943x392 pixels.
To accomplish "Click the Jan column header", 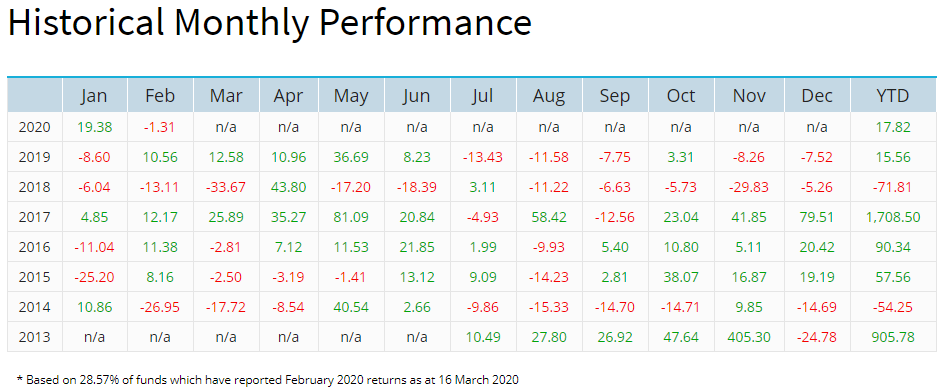I will point(95,96).
